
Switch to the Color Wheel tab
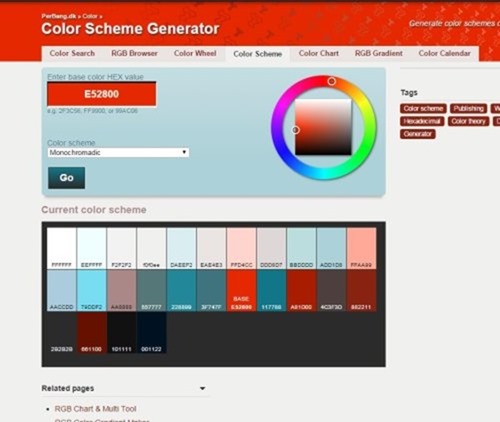coord(195,53)
